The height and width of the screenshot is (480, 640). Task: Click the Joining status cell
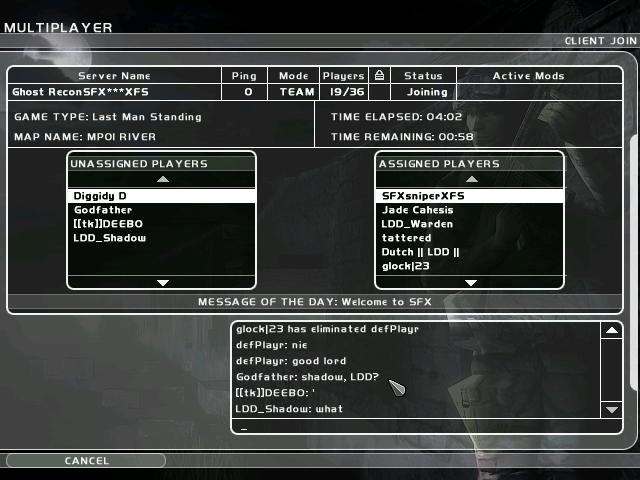(x=423, y=92)
